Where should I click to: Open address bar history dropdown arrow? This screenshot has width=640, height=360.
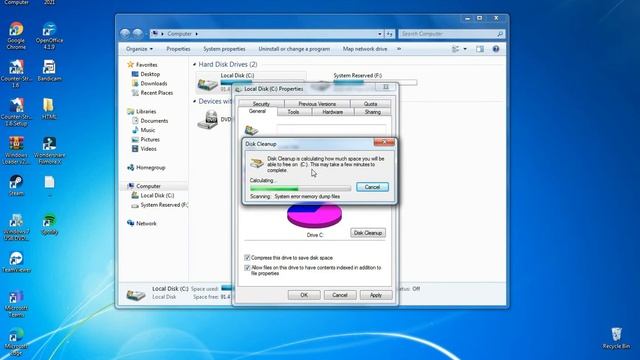pos(380,34)
